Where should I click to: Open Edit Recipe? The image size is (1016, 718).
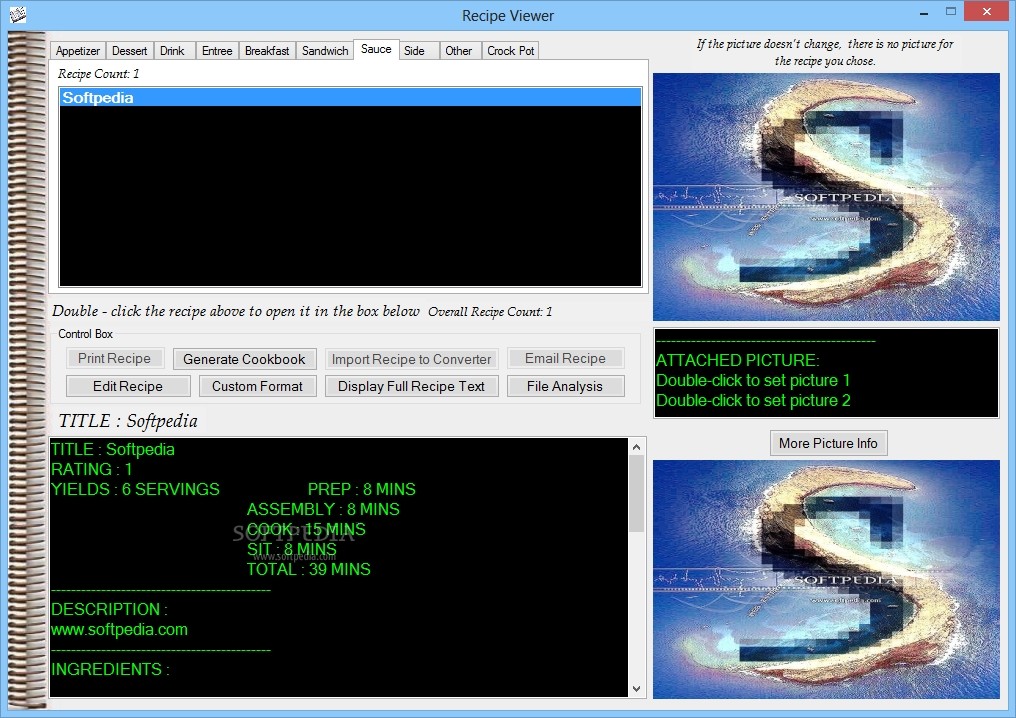pyautogui.click(x=128, y=386)
